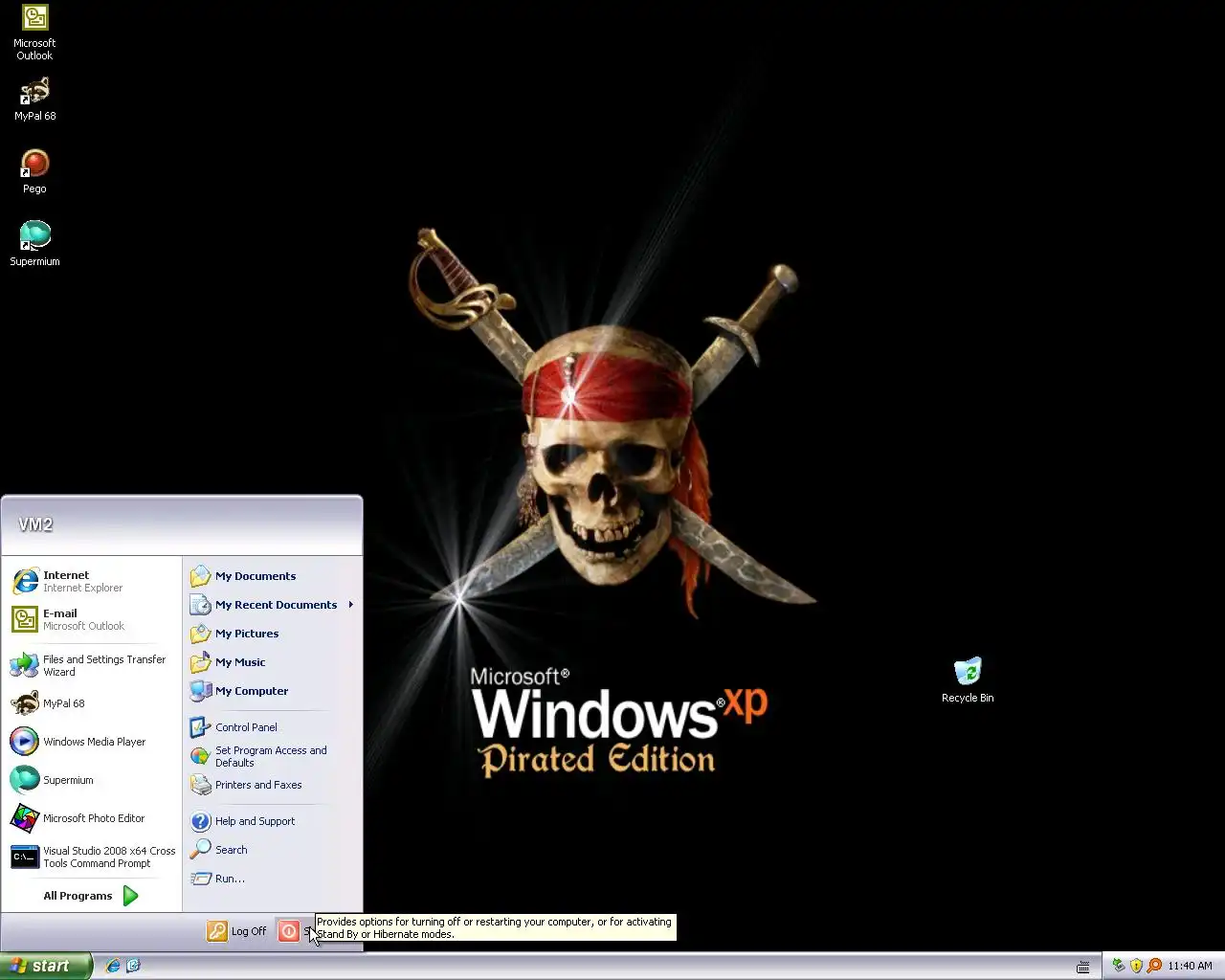The width and height of the screenshot is (1225, 980).
Task: Launch Supermium from the desktop
Action: click(x=34, y=244)
